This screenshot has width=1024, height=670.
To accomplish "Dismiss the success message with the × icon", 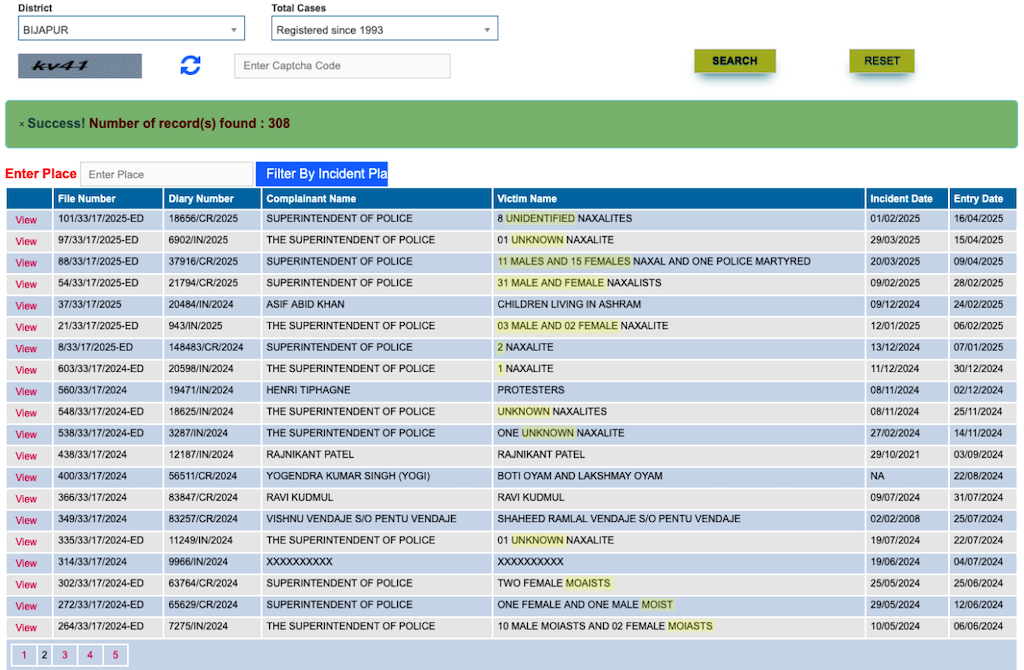I will coord(21,124).
